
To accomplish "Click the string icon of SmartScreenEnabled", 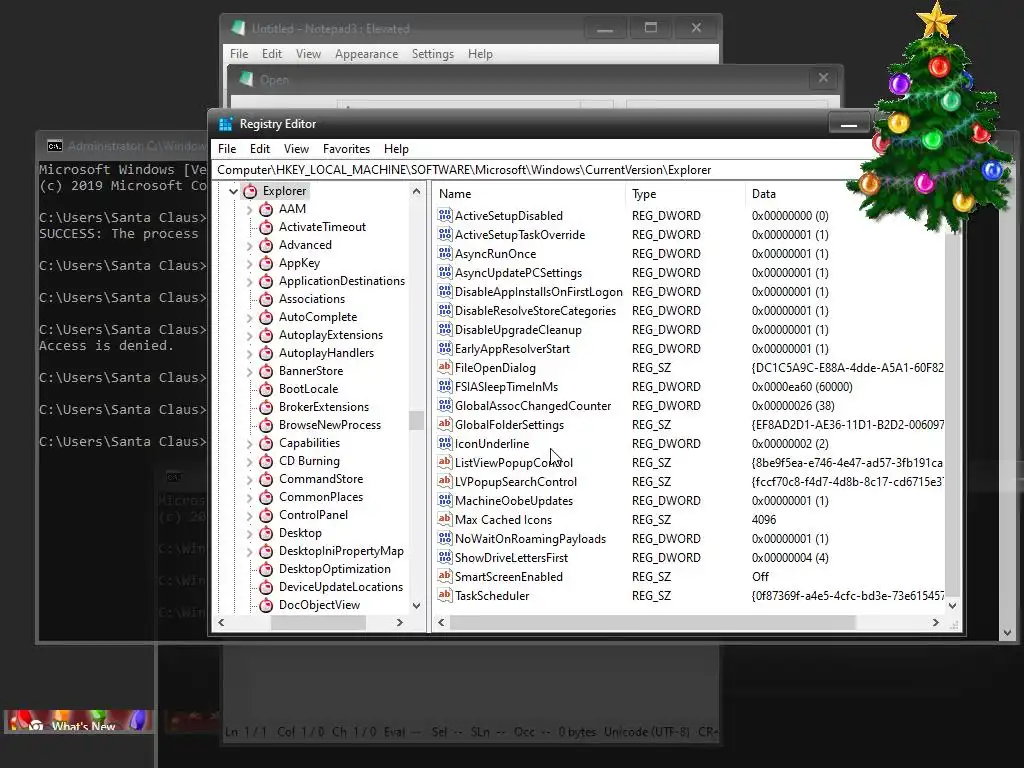I will click(445, 576).
